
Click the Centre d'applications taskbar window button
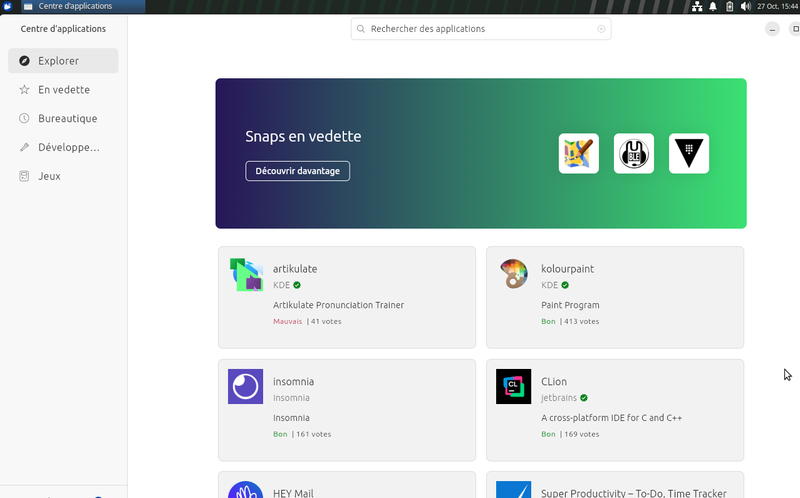coord(82,6)
